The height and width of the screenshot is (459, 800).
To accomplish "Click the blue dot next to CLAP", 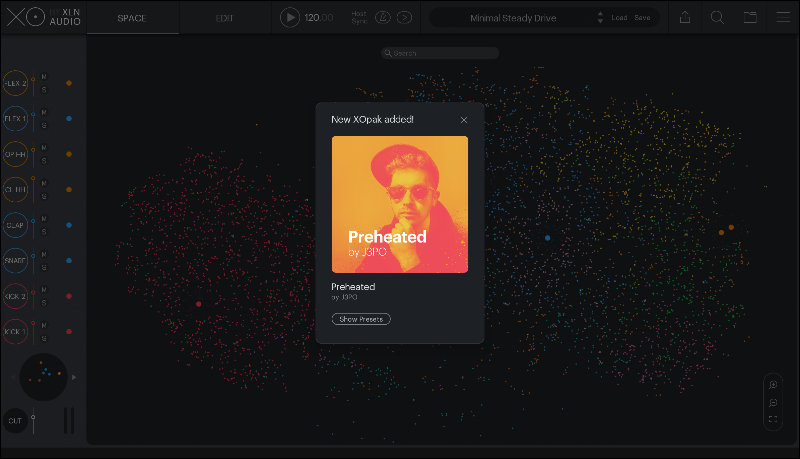I will point(69,225).
